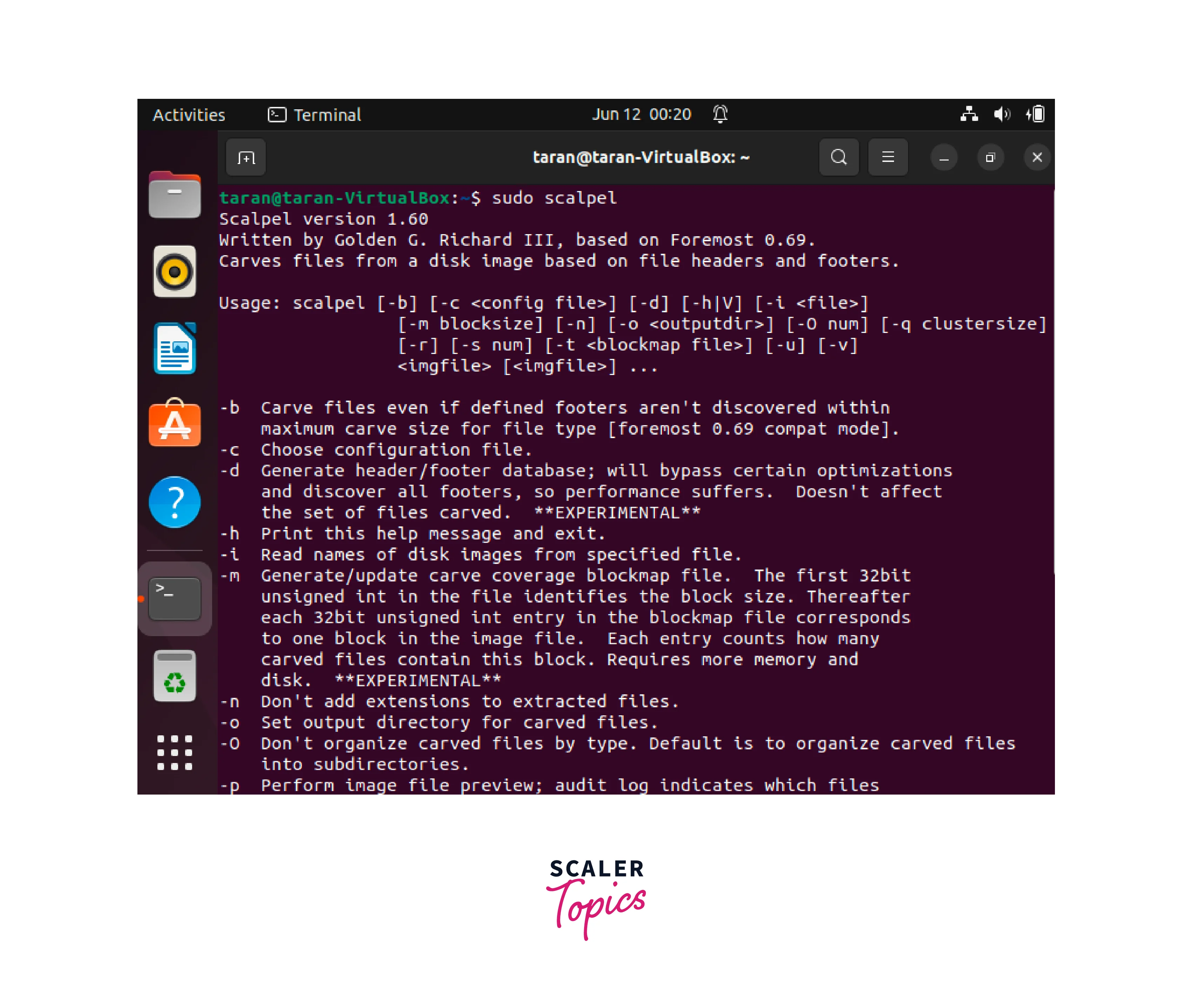Click the terminal search icon
This screenshot has height=1008, width=1192.
pyautogui.click(x=838, y=157)
